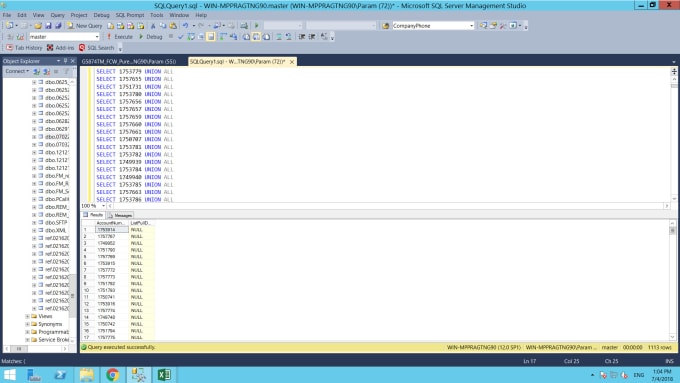Open the master database dropdown

click(64, 37)
